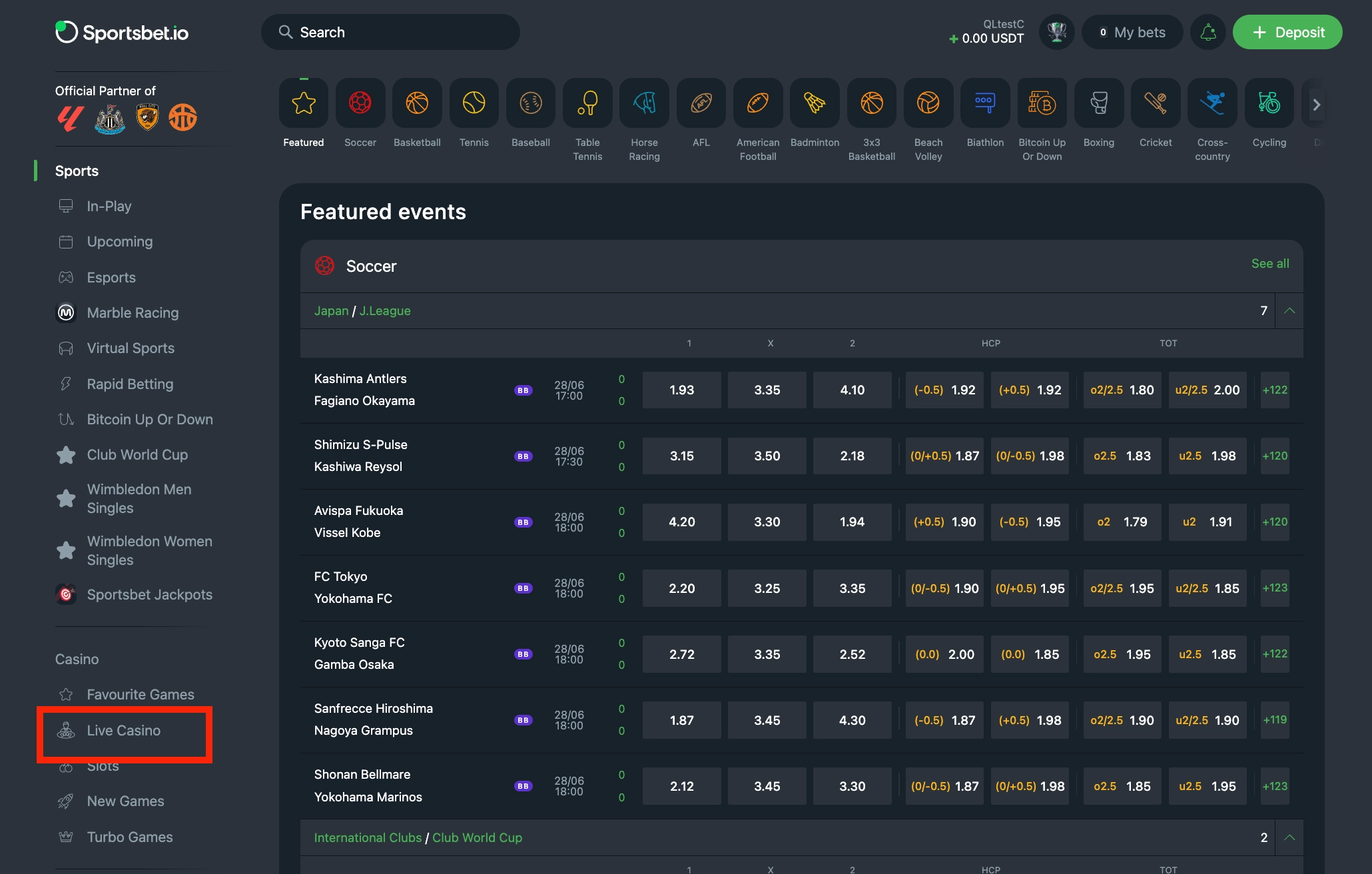Expand +122 markets for Kashima Antlers match
1372x874 pixels.
coord(1275,390)
